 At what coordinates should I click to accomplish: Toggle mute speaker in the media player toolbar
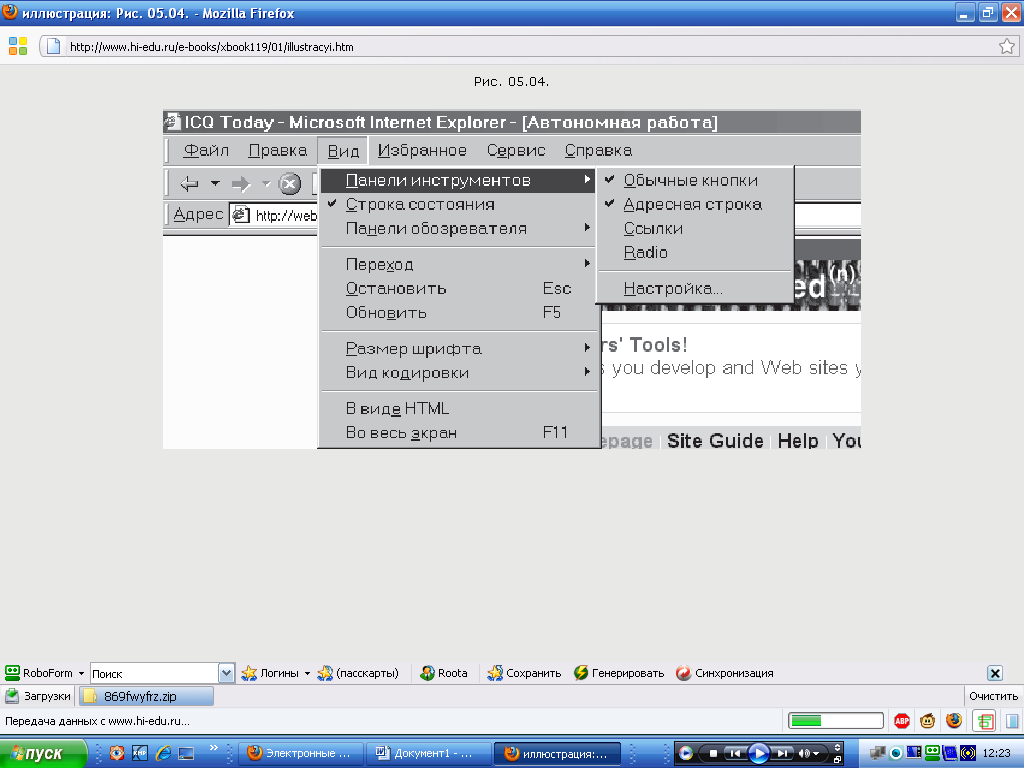[x=805, y=754]
